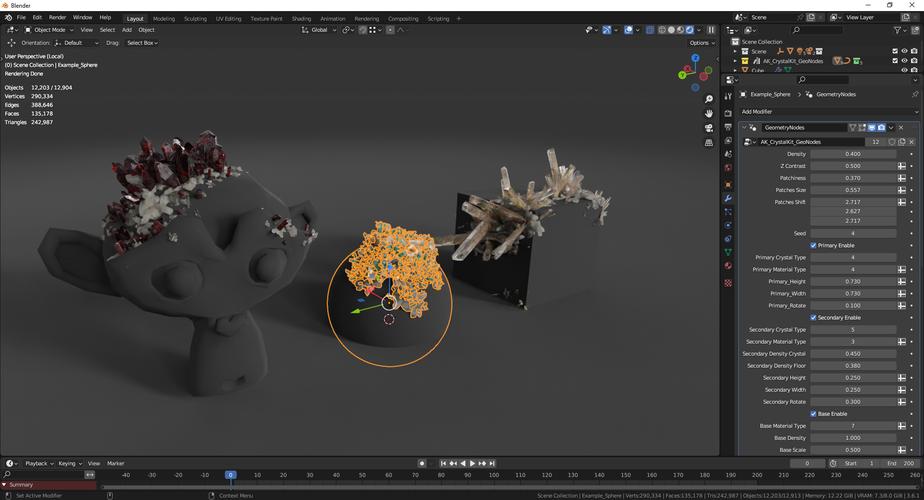924x500 pixels.
Task: Collapse the Summary row in the timeline
Action: pos(4,485)
